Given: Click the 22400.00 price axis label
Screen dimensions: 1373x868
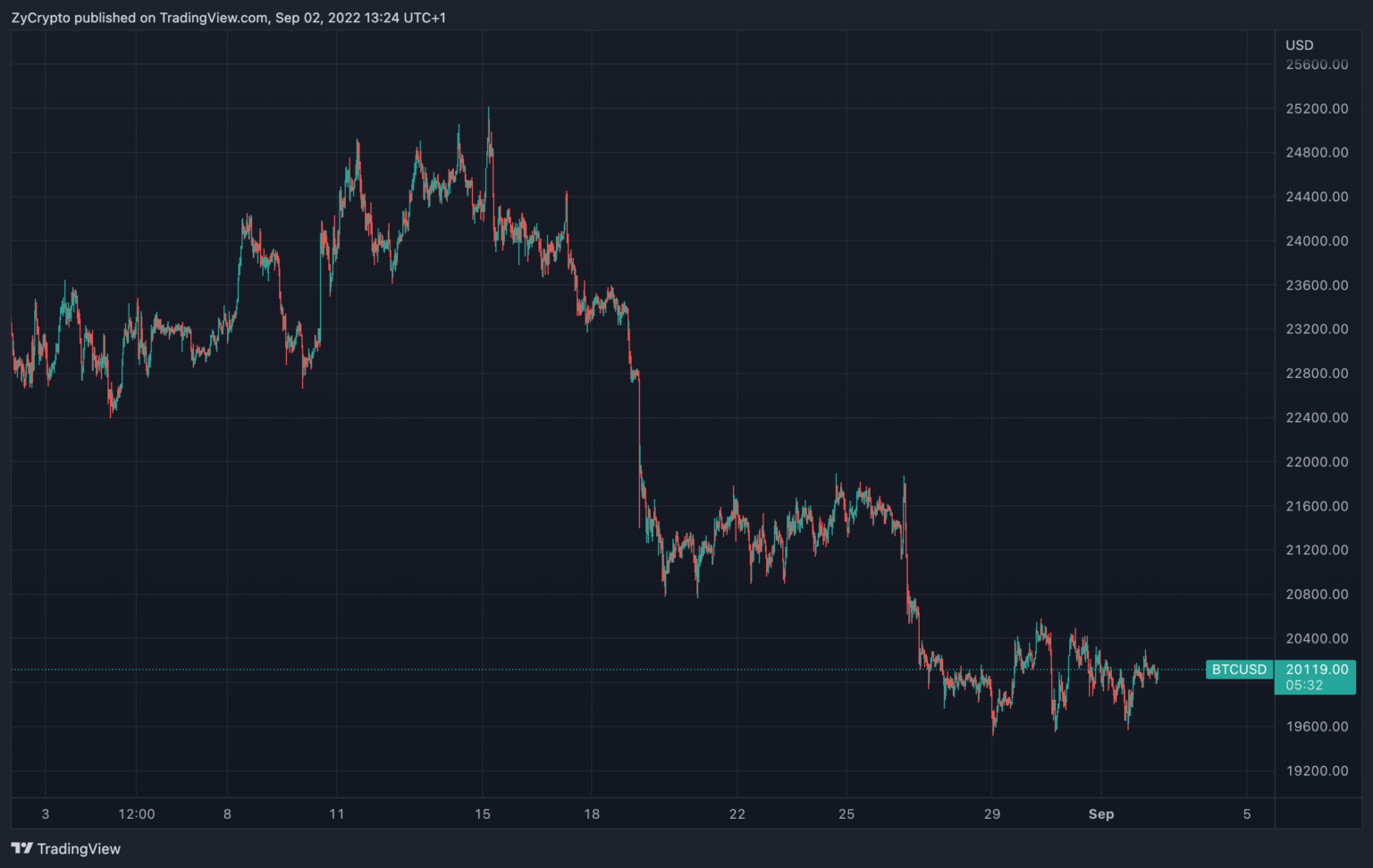Looking at the screenshot, I should click(1317, 417).
